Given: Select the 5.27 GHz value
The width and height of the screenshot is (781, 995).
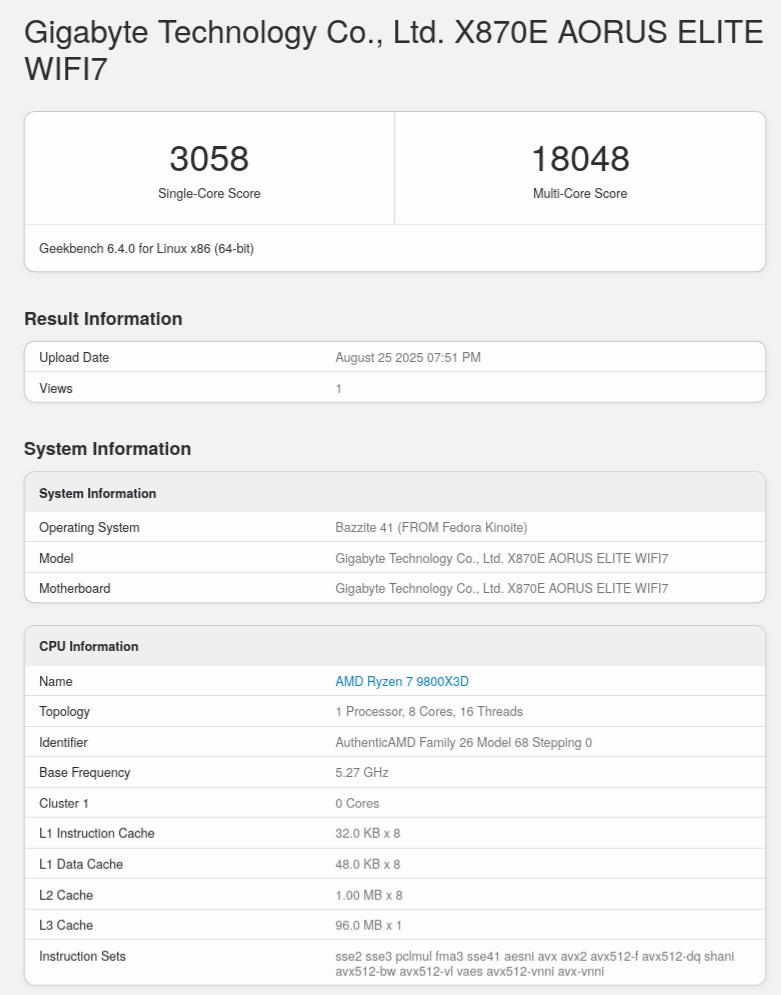Looking at the screenshot, I should [362, 773].
